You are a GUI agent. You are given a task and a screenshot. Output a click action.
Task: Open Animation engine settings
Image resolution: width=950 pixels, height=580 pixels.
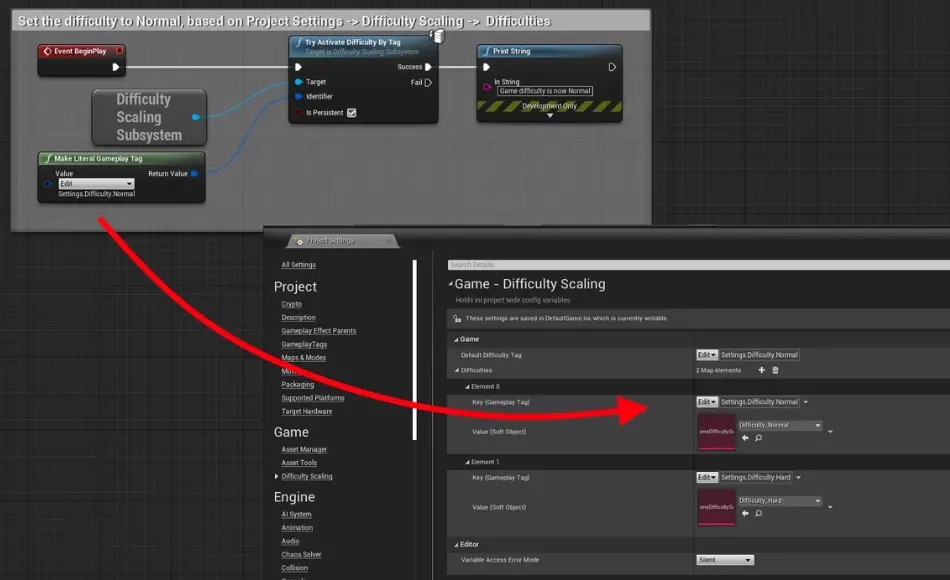(x=297, y=528)
